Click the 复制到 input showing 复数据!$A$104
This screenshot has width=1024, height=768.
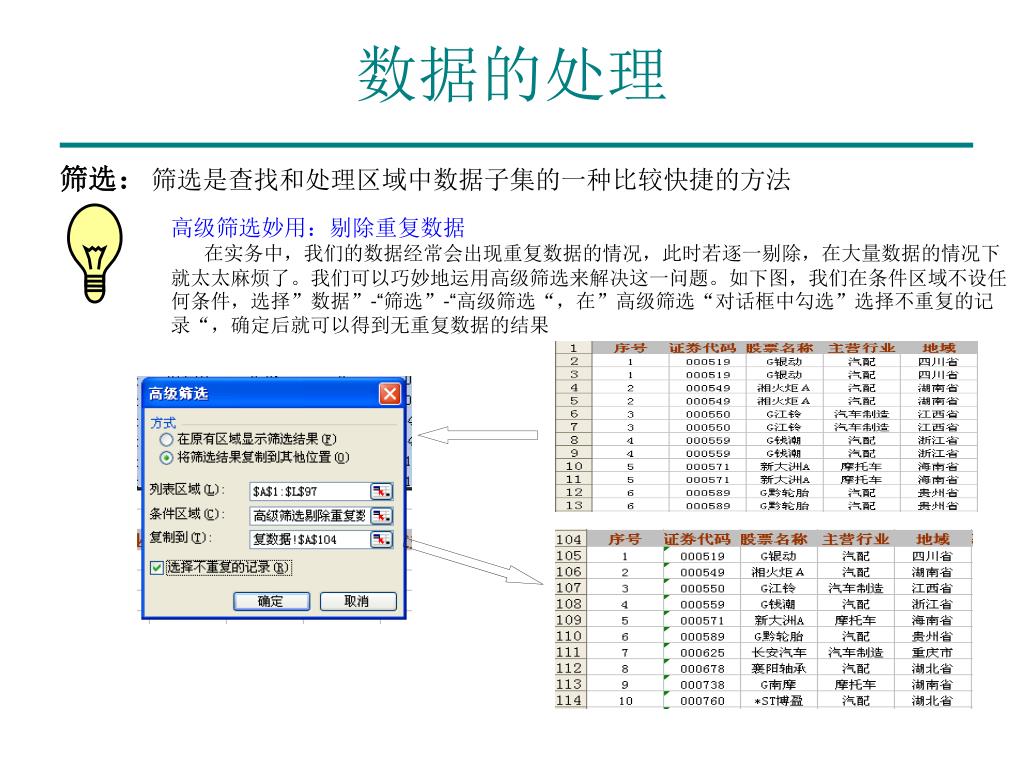click(310, 539)
